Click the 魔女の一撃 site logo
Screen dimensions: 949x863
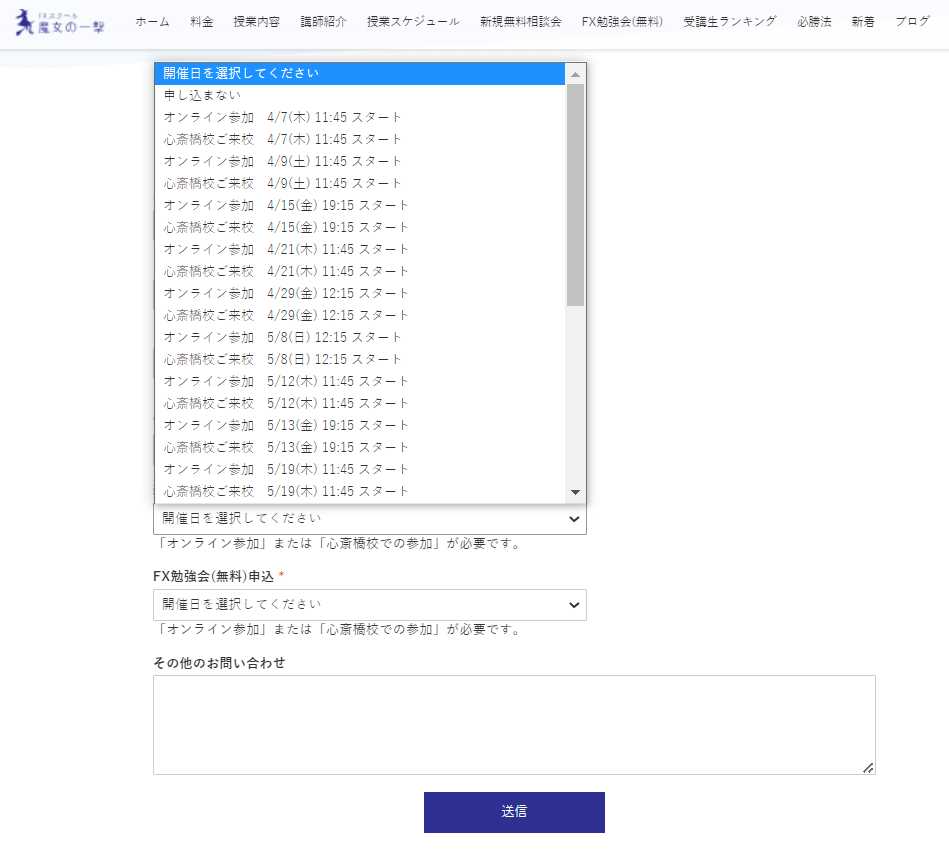[x=59, y=22]
